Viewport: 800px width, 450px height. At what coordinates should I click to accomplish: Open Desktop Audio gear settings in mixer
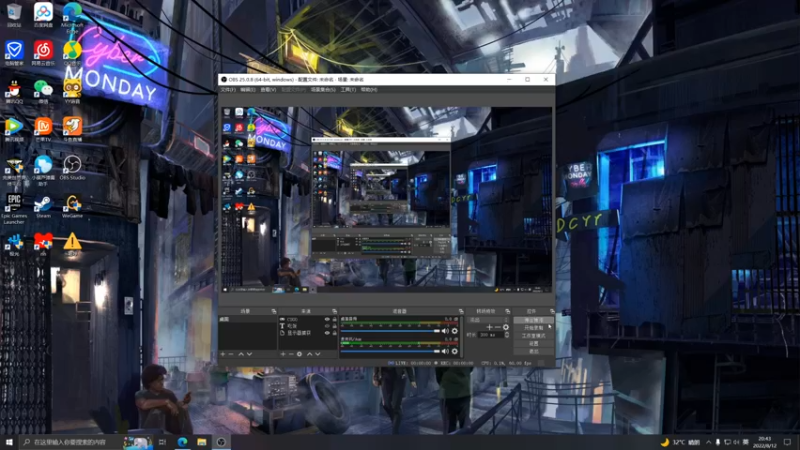click(455, 331)
